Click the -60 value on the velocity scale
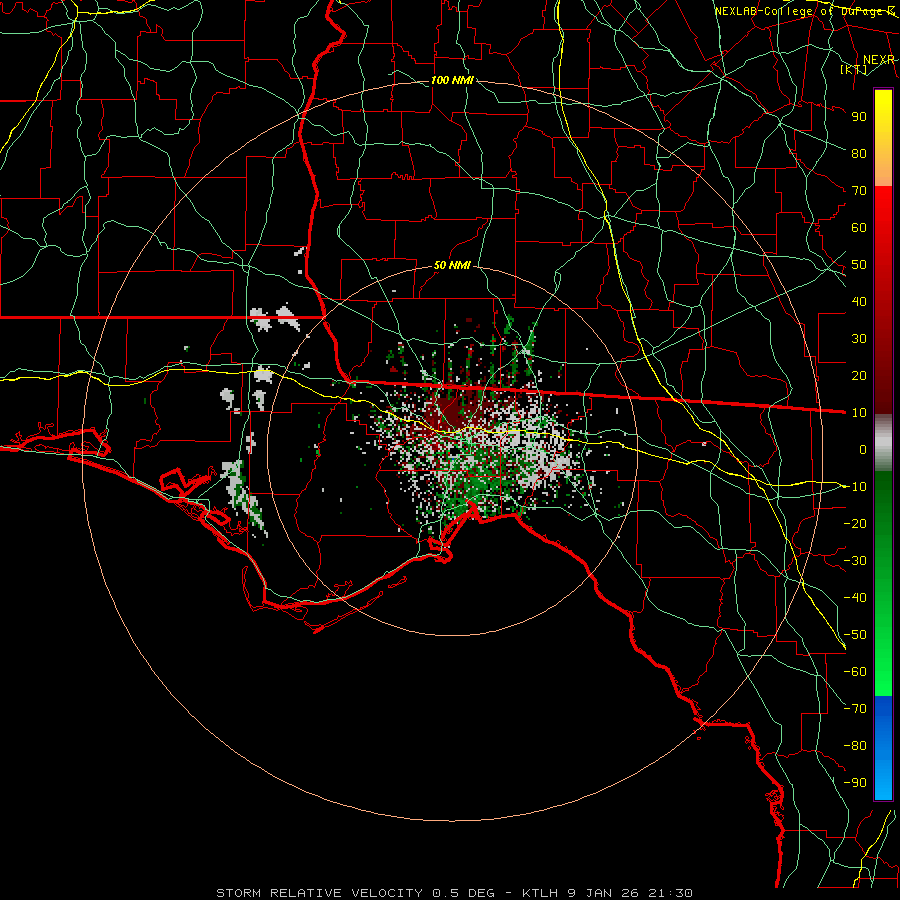 (x=855, y=672)
